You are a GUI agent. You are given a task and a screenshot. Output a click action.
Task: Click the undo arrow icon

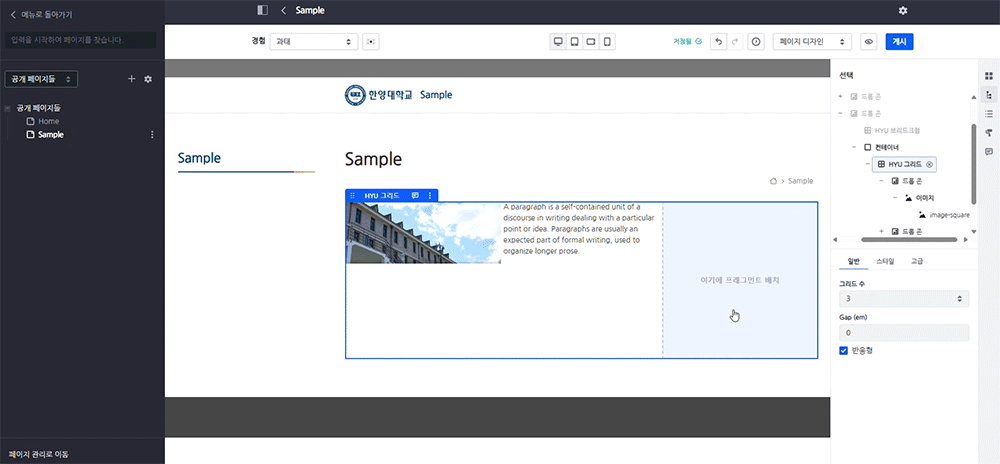718,42
